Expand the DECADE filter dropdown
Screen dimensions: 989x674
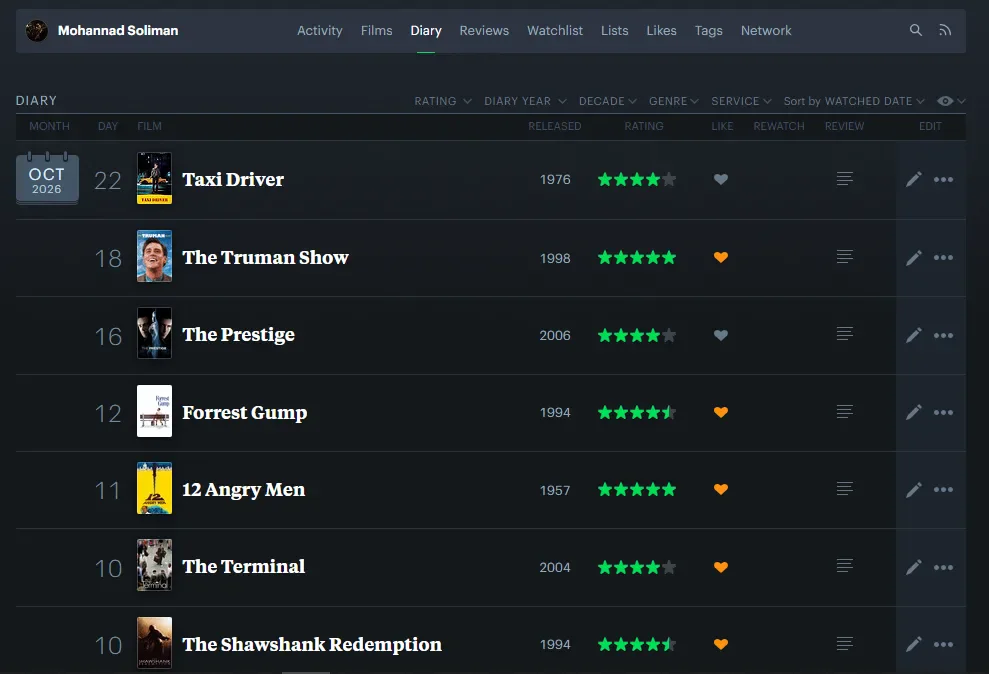click(608, 101)
